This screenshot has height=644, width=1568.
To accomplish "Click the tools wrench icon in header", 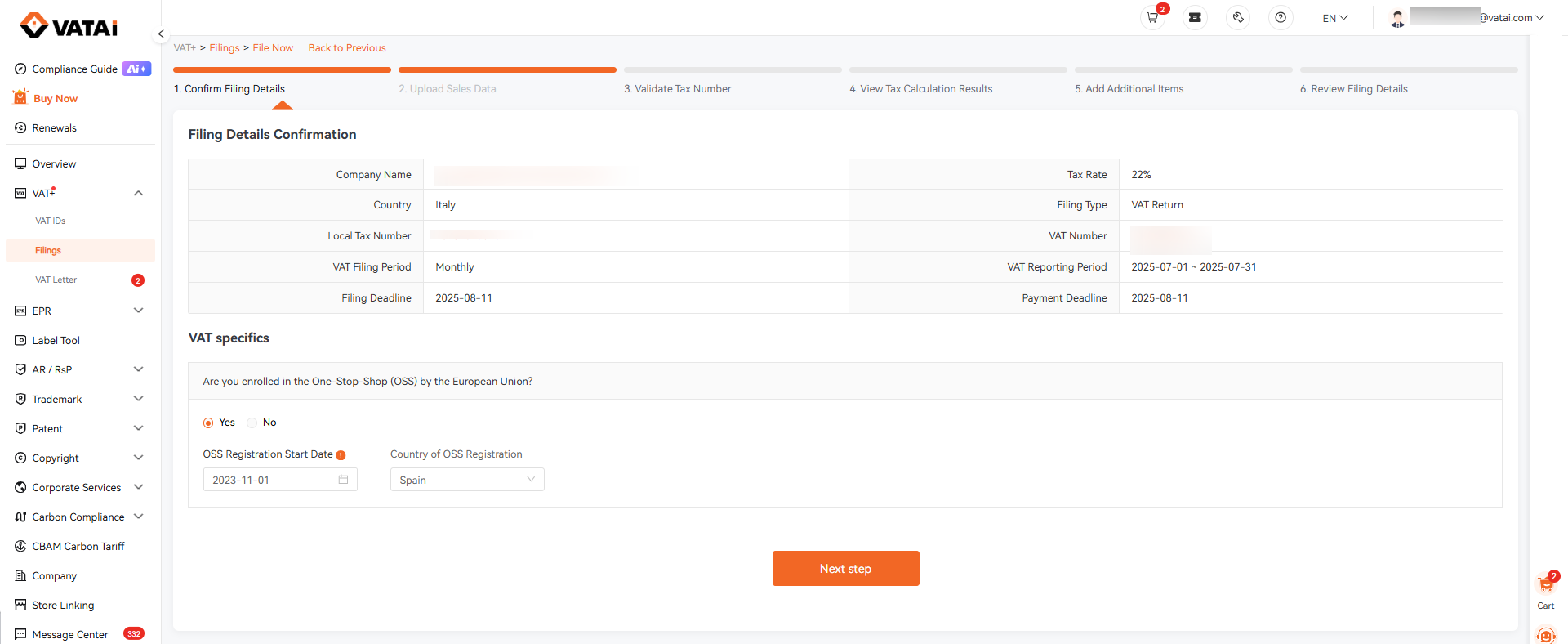I will [x=1238, y=18].
